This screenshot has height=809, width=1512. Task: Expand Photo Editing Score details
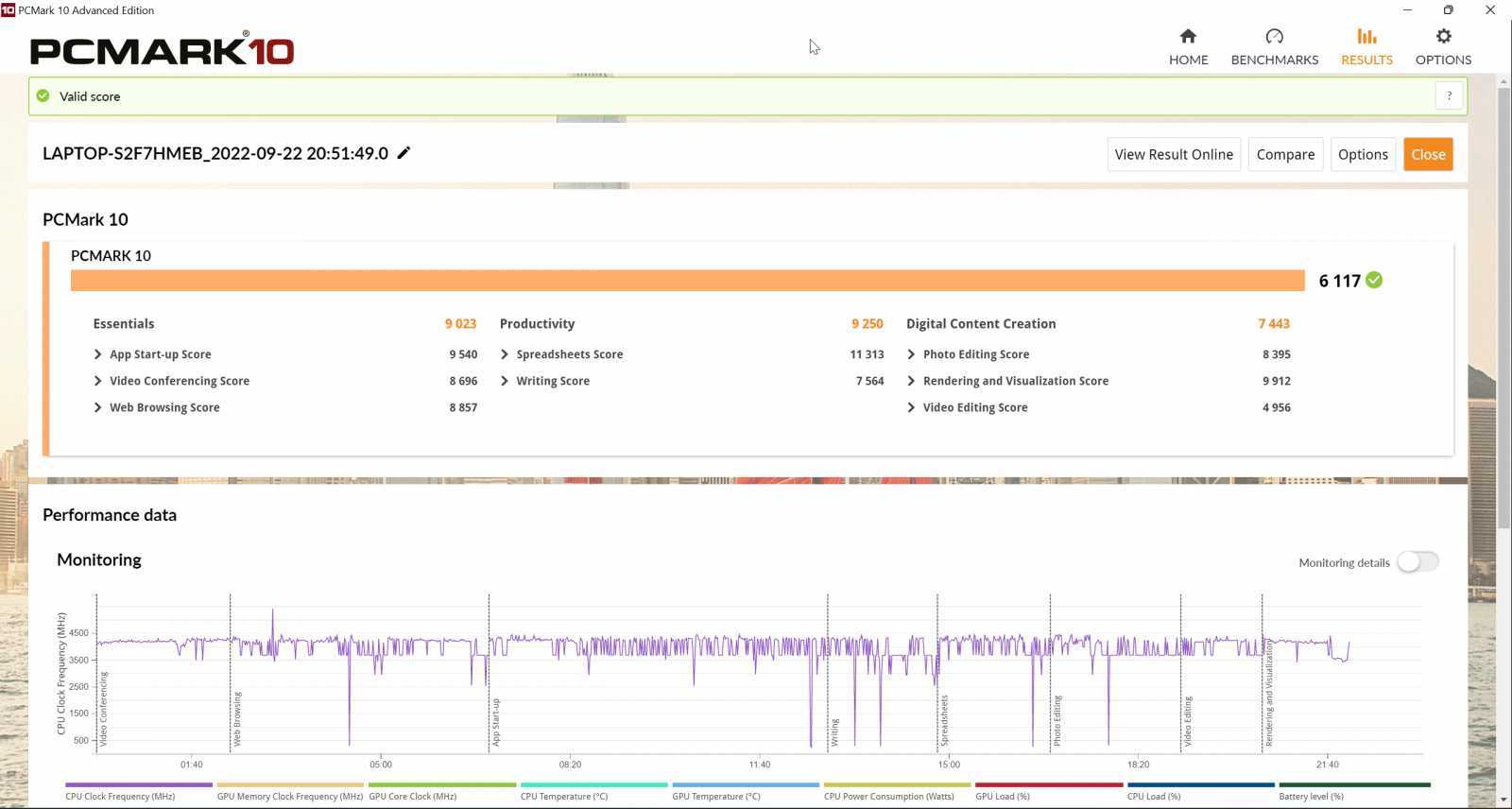pyautogui.click(x=911, y=354)
